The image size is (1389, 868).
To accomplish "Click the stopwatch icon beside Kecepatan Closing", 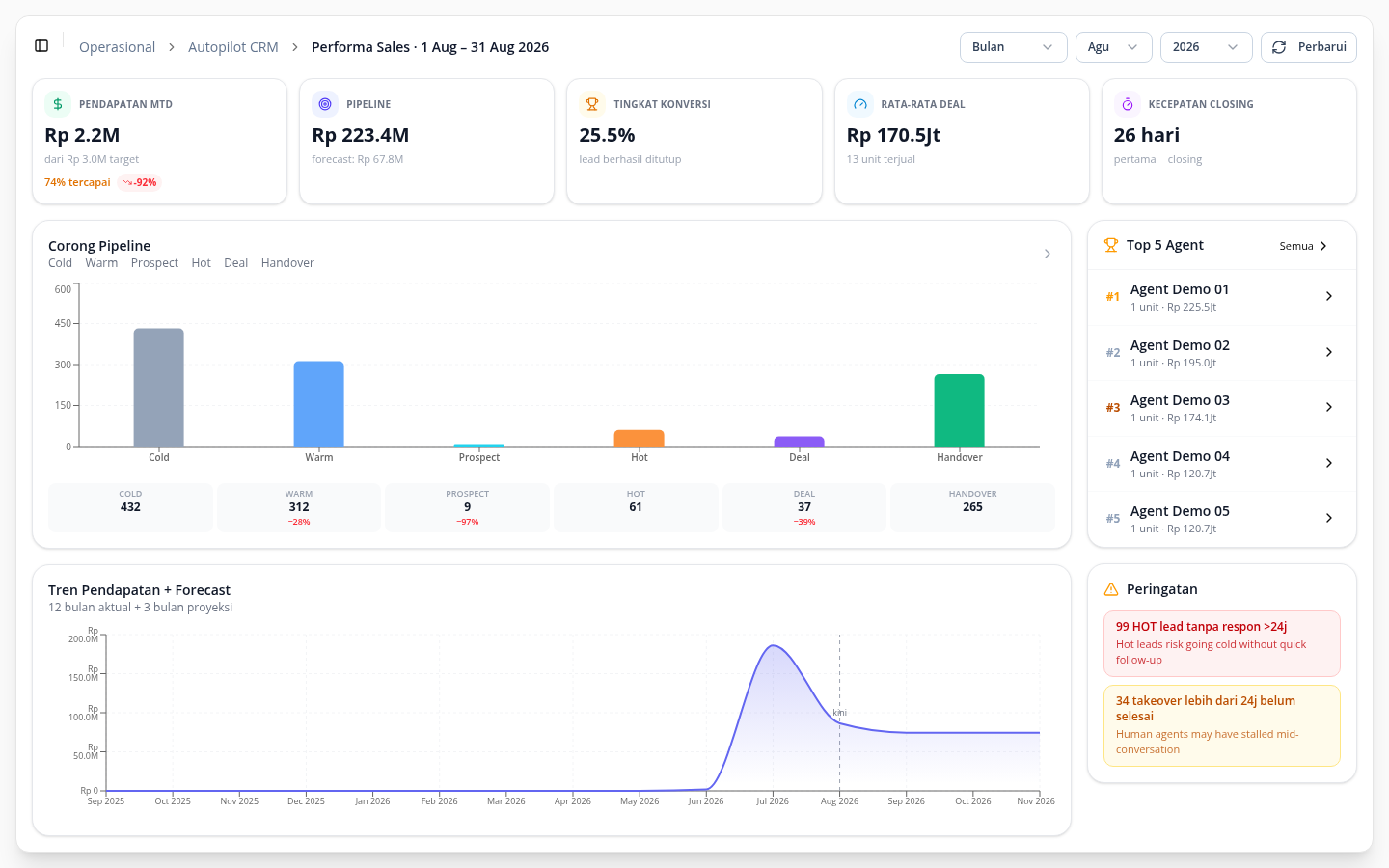I will pos(1127,104).
